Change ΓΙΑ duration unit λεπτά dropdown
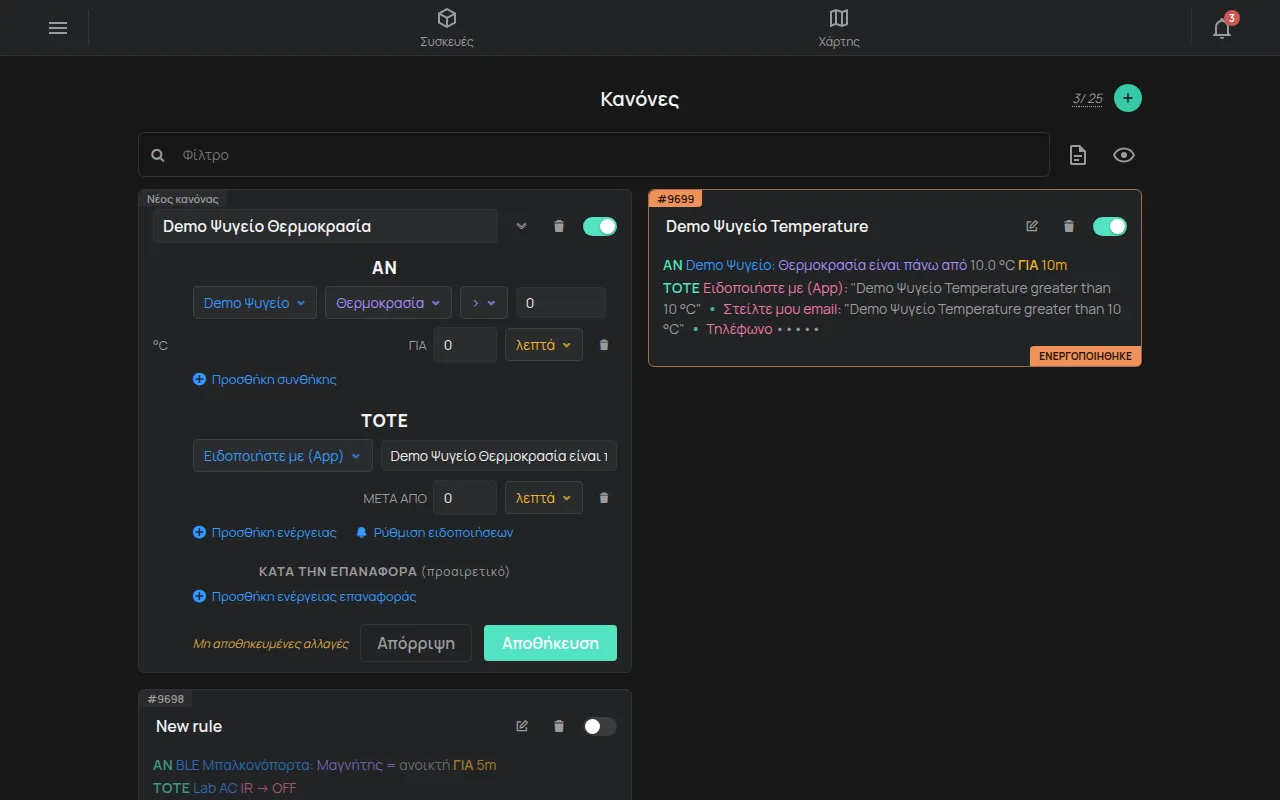 [x=544, y=345]
